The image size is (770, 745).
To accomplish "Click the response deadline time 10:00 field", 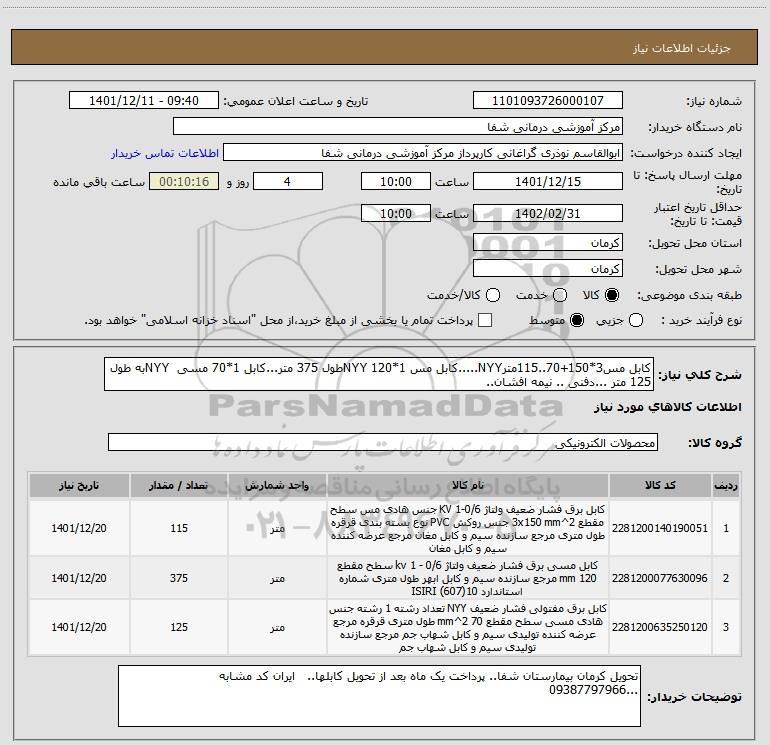I will click(396, 181).
